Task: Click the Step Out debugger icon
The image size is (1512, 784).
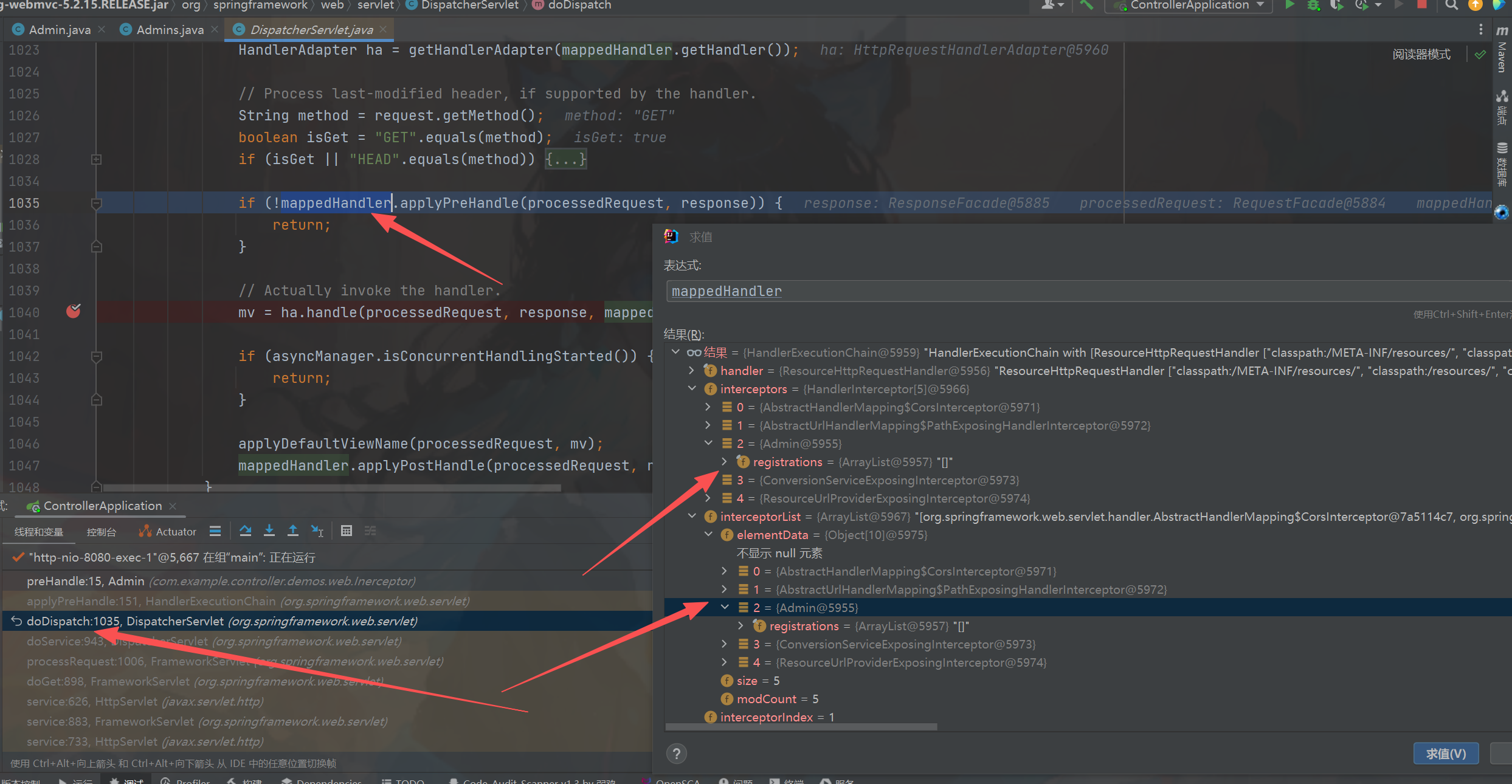Action: point(292,531)
